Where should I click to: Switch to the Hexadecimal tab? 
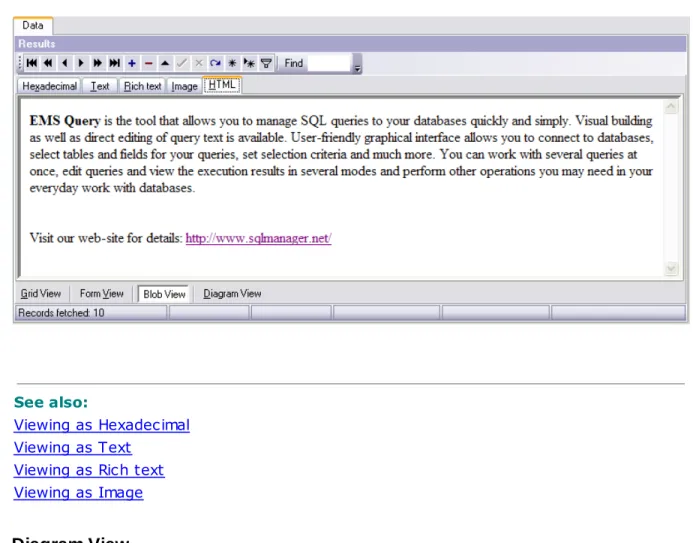pos(50,86)
